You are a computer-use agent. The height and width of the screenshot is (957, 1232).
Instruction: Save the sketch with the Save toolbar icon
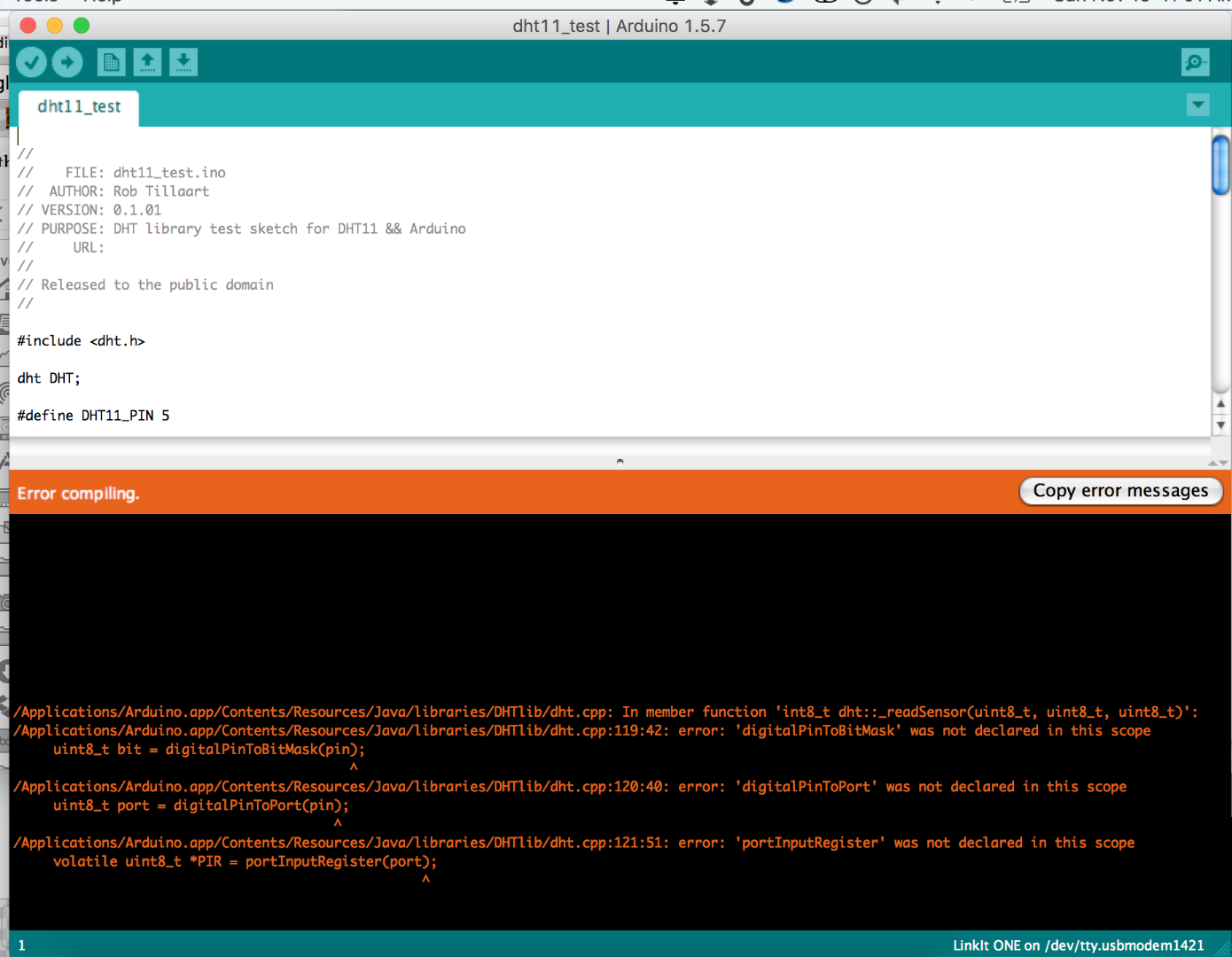[183, 61]
